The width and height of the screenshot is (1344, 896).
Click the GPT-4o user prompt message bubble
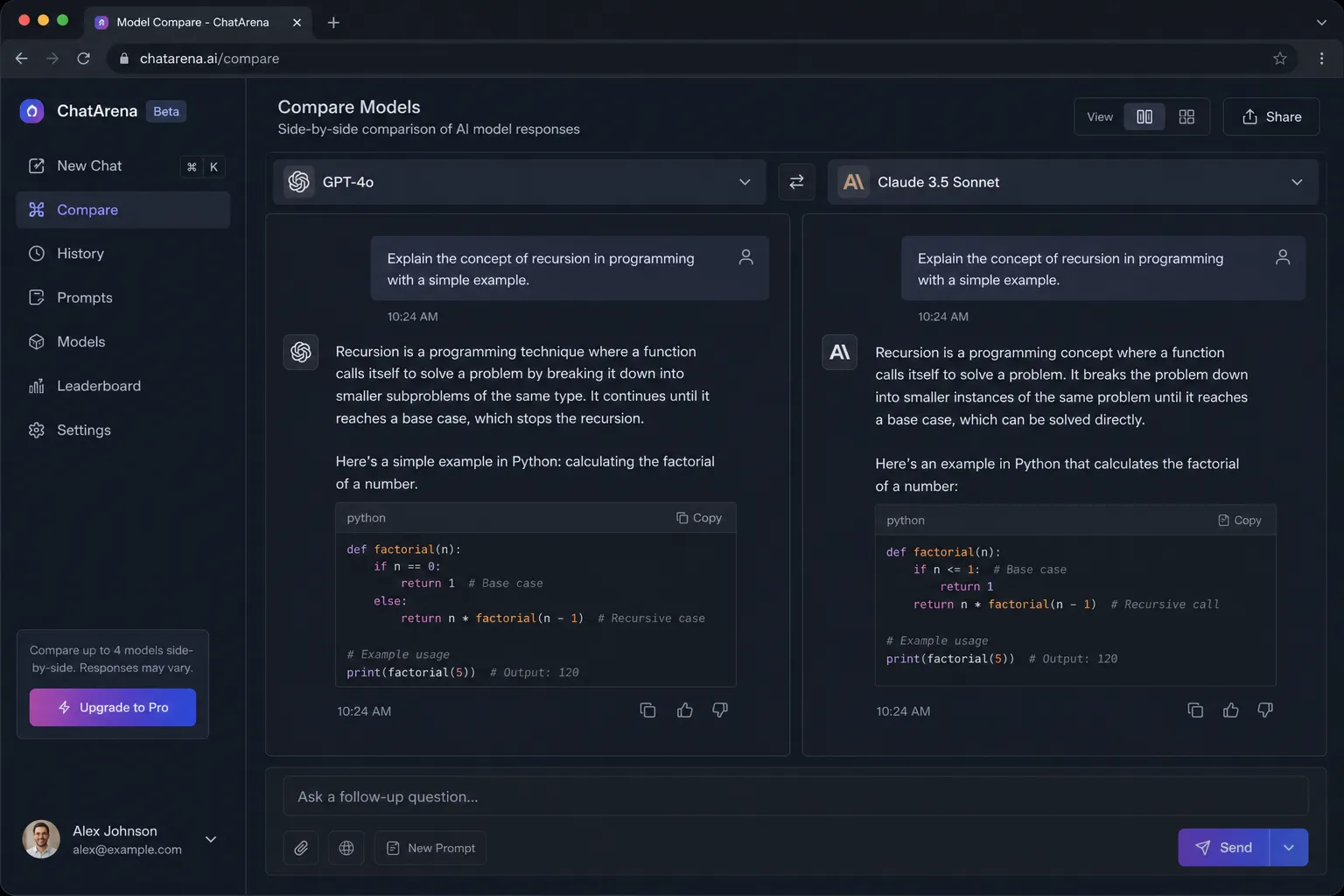pos(570,269)
